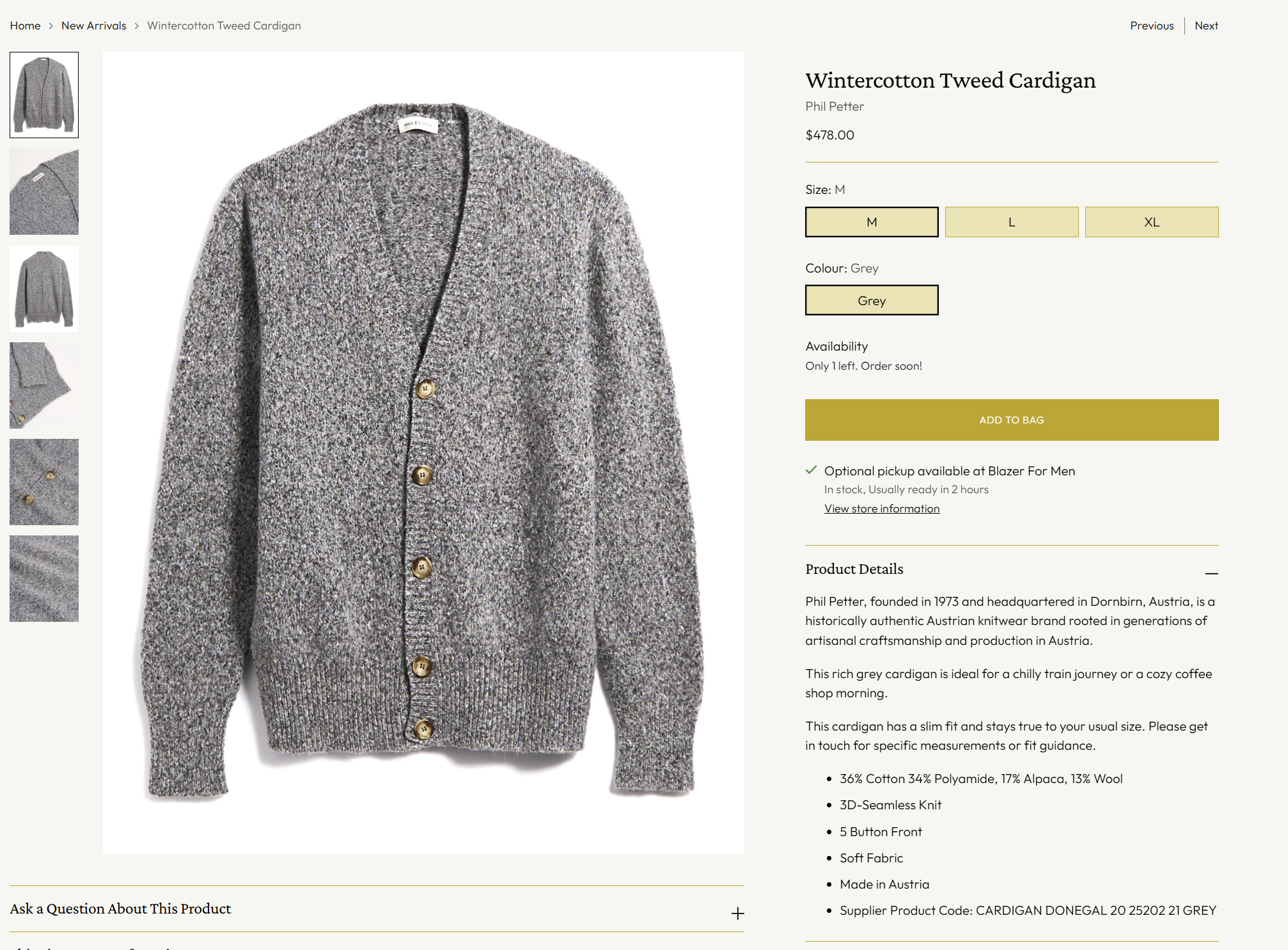Viewport: 1288px width, 950px height.
Task: Choose size L option
Action: (x=1011, y=222)
